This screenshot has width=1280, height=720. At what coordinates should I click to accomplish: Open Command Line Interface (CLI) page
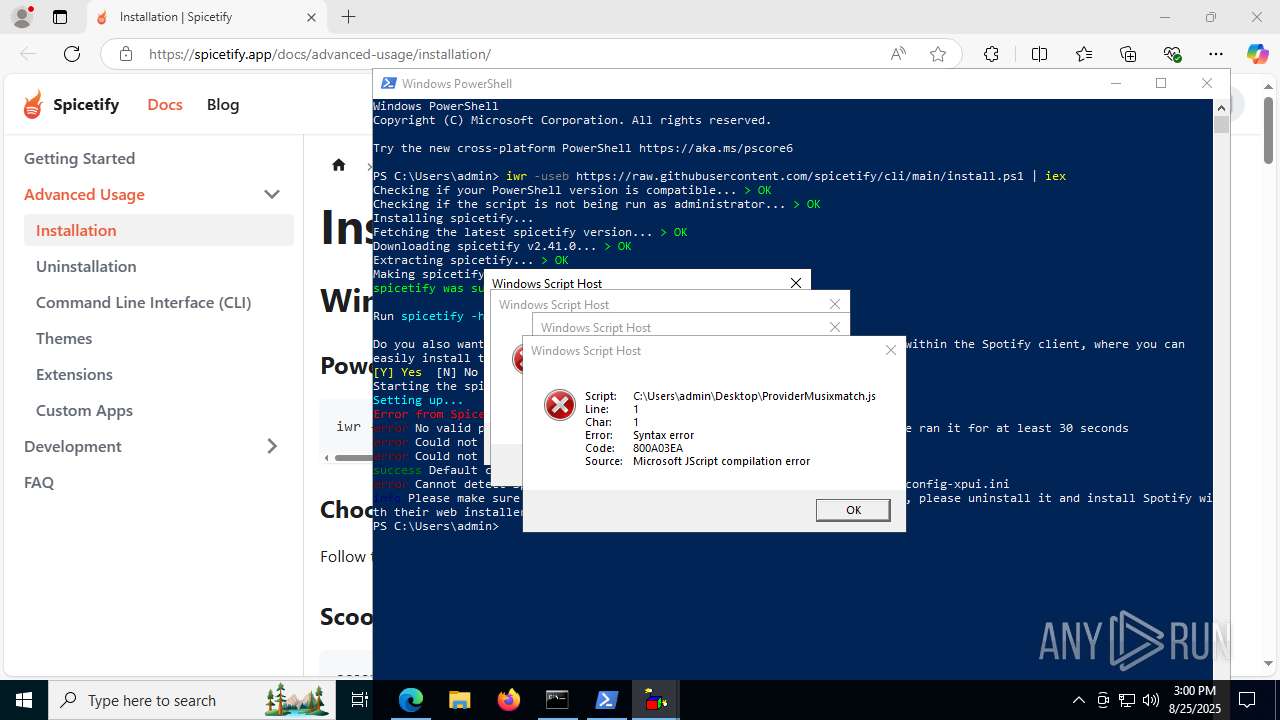tap(143, 302)
